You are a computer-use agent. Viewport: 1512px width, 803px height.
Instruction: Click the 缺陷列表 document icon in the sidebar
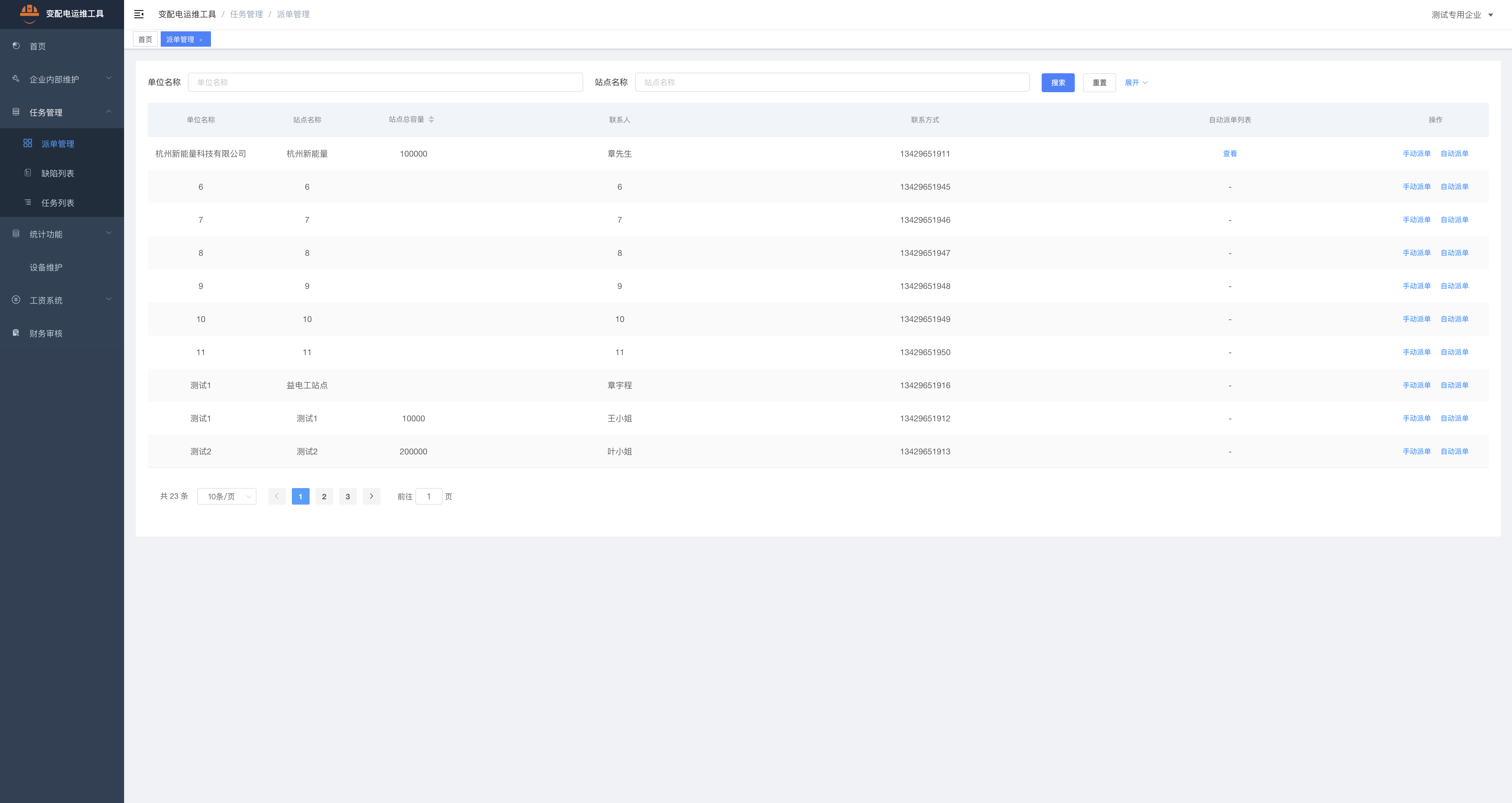pyautogui.click(x=27, y=173)
